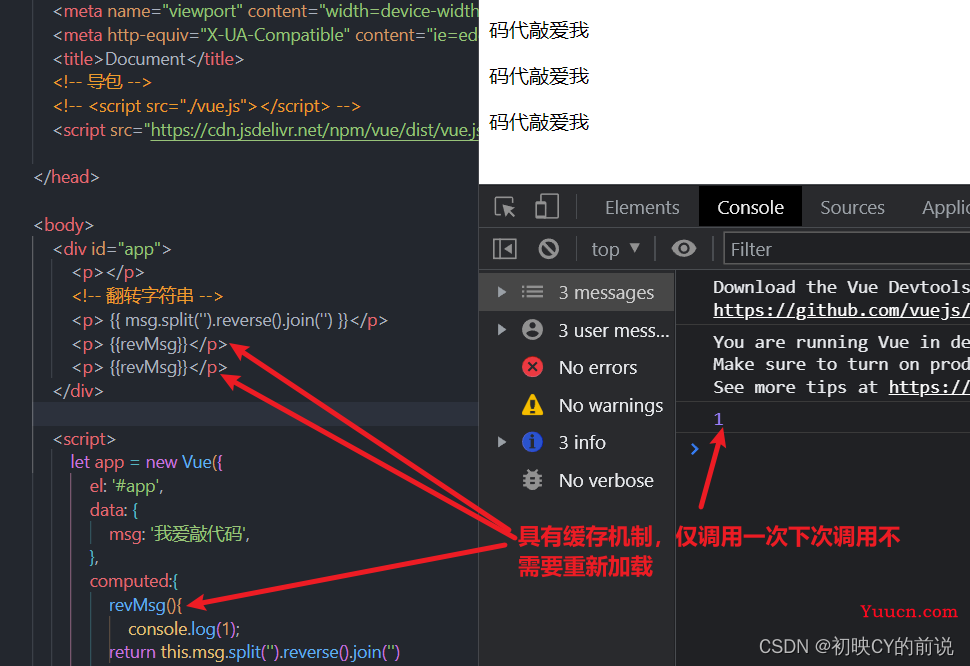Hide the console sidebar panel icon

click(x=504, y=249)
